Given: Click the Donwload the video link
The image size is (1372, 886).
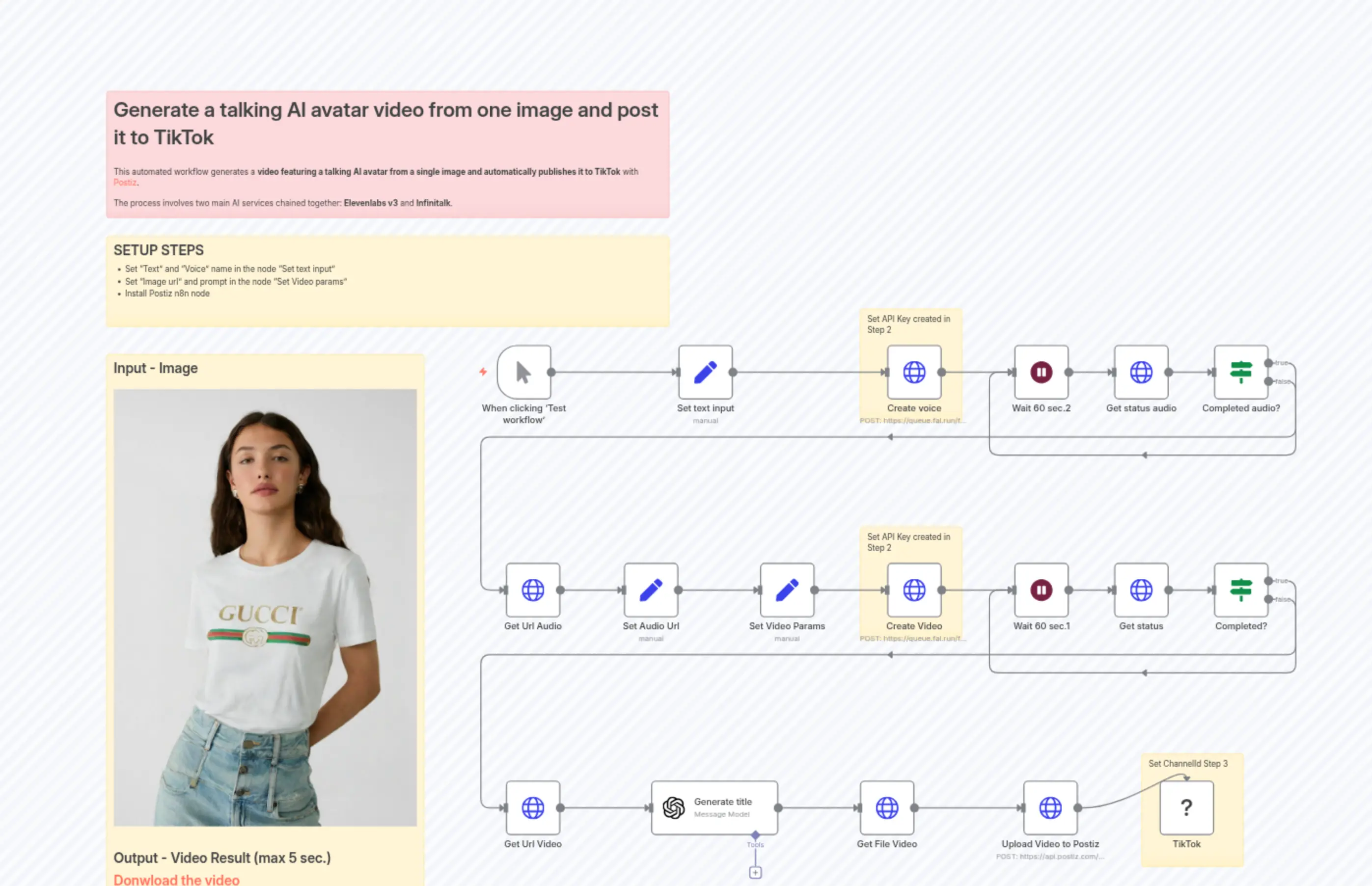Looking at the screenshot, I should 176,879.
